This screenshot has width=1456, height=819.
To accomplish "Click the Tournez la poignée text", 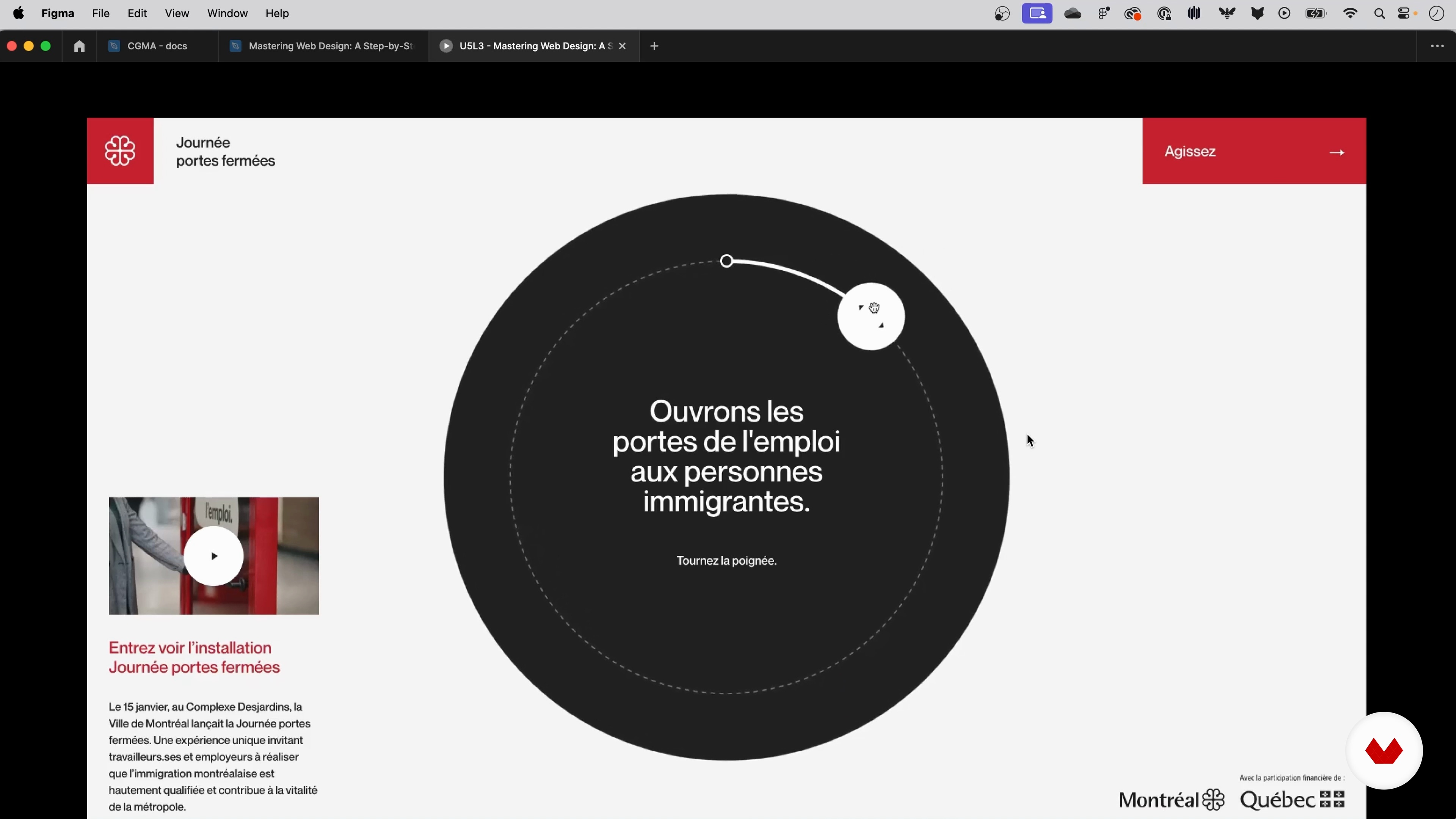I will pyautogui.click(x=726, y=561).
